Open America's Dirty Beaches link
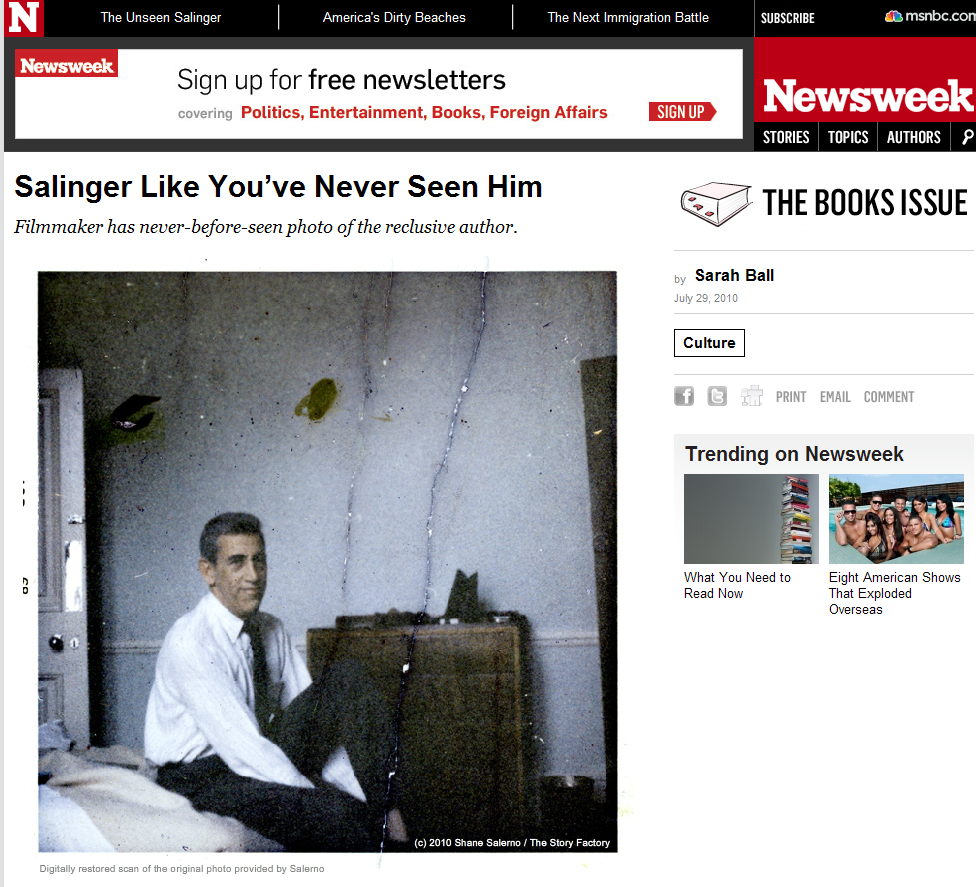 394,17
